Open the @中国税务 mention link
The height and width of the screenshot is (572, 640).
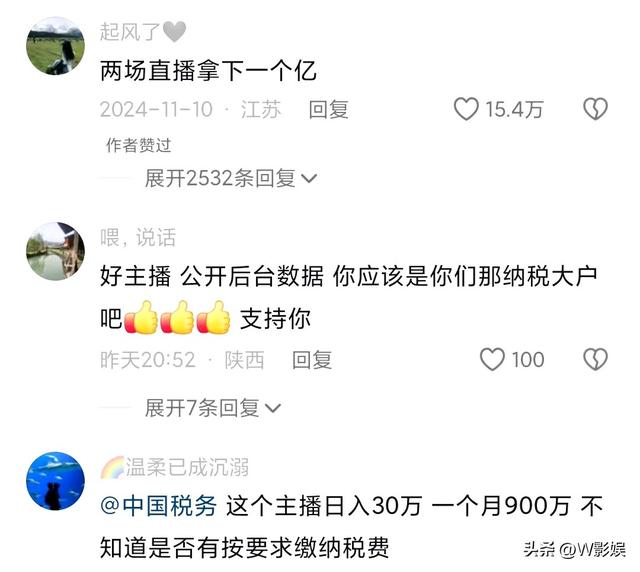(x=158, y=506)
